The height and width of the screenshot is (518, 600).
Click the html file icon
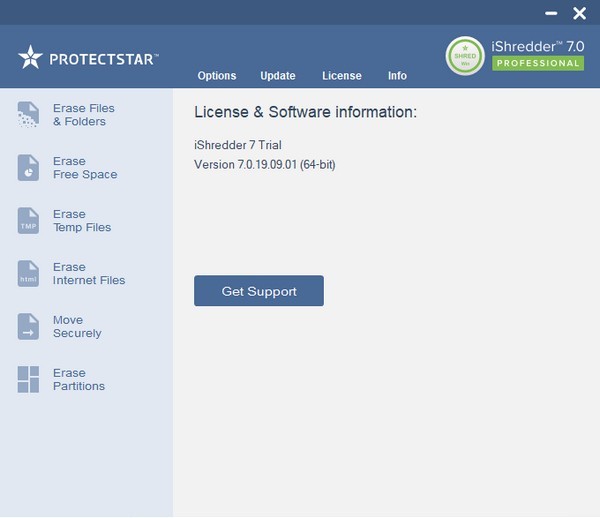tap(28, 274)
